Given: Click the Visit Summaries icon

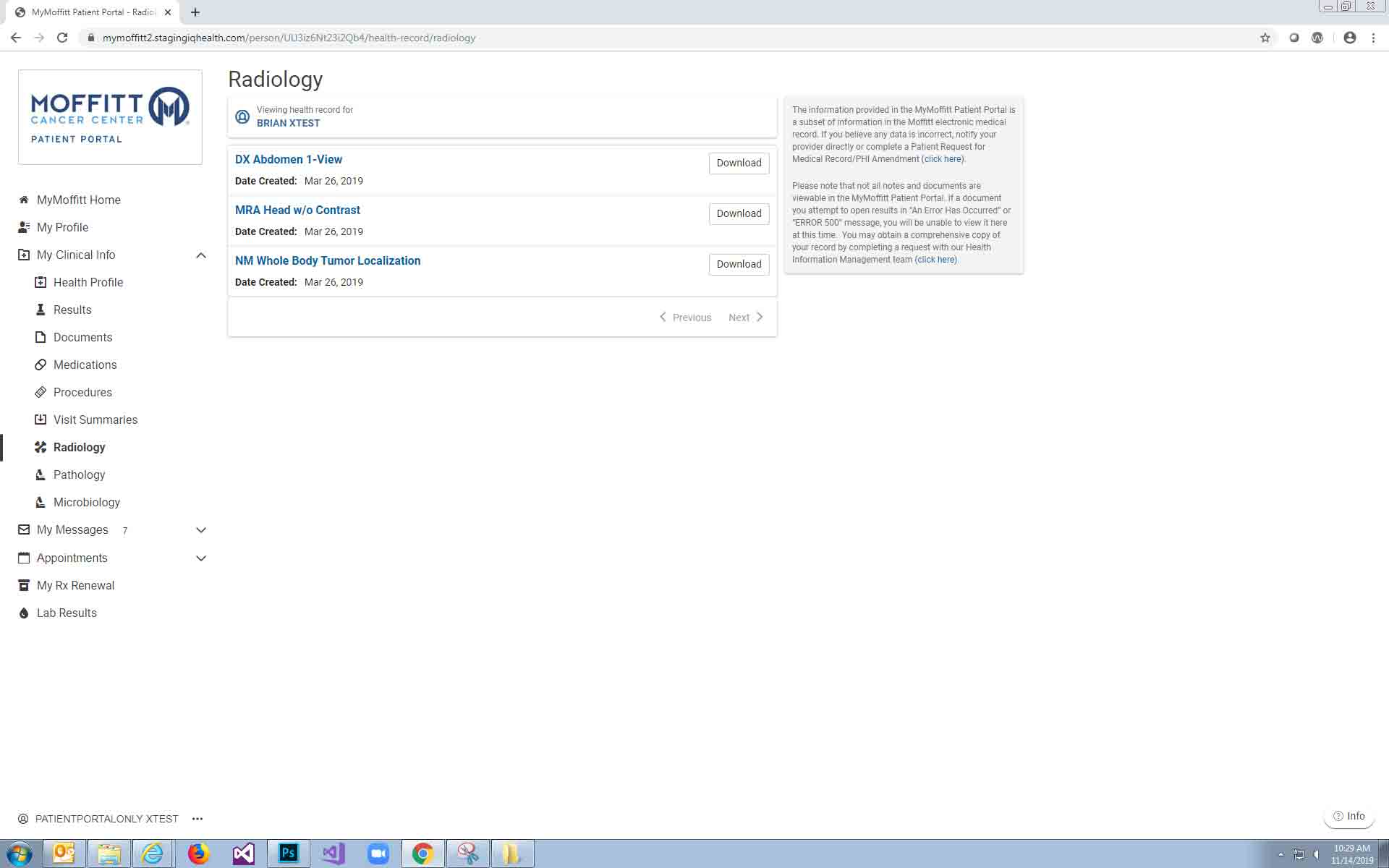Looking at the screenshot, I should point(41,420).
